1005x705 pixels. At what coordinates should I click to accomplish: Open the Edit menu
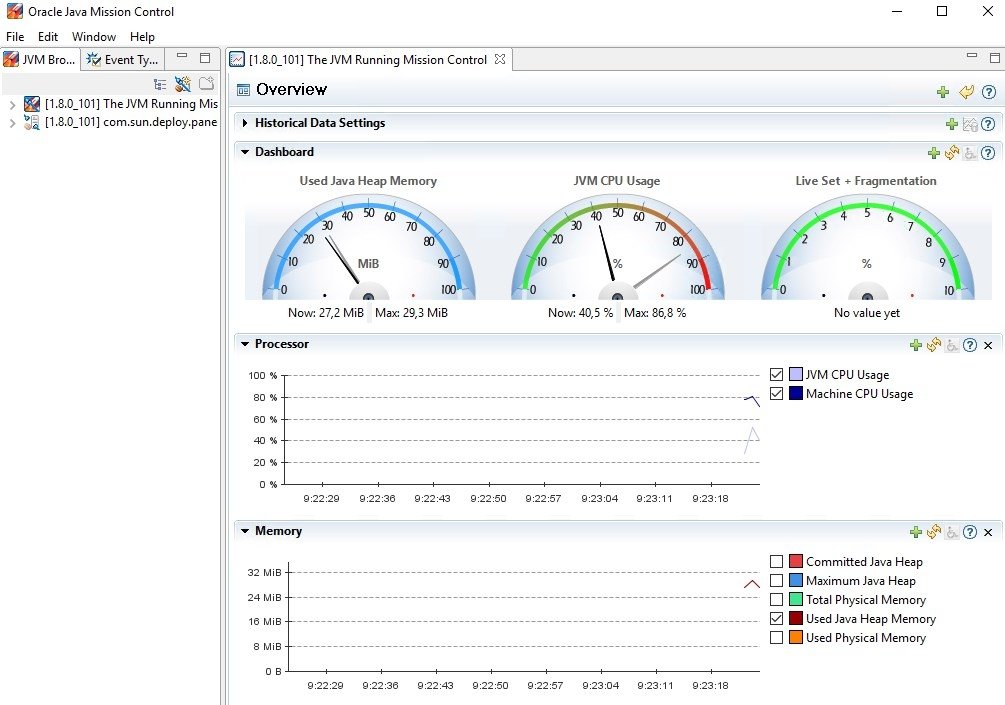click(47, 37)
